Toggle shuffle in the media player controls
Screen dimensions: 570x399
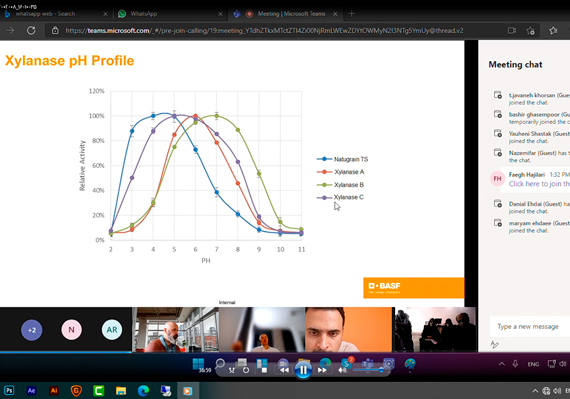(x=232, y=370)
